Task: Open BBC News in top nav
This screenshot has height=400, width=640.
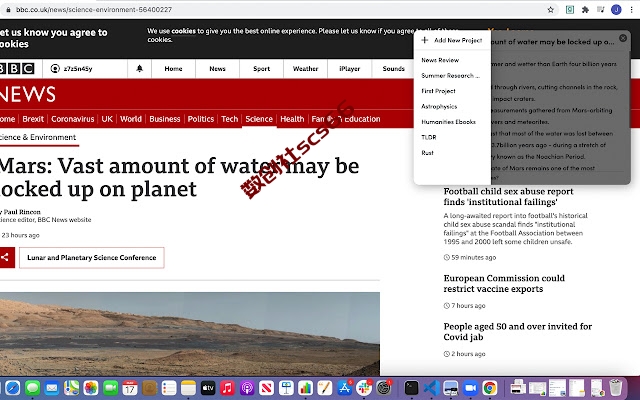Action: coord(218,69)
